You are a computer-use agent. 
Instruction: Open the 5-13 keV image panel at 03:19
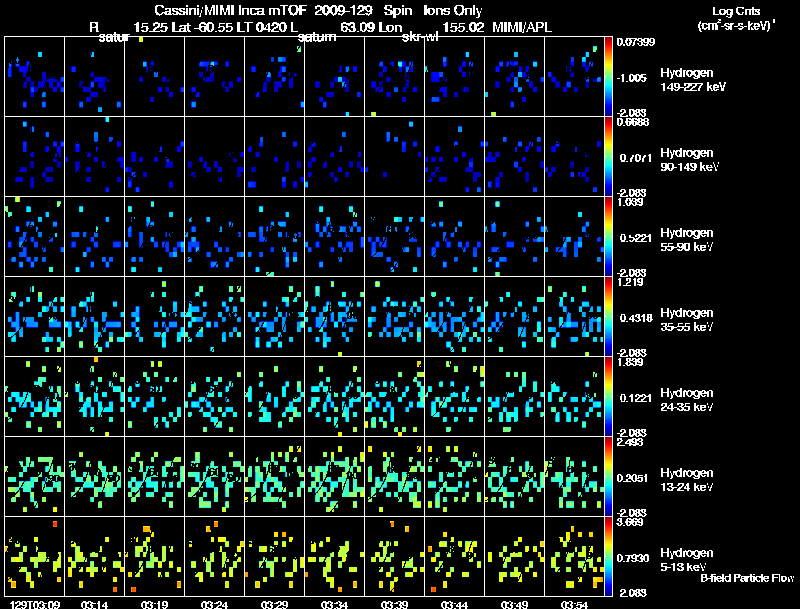(x=155, y=556)
